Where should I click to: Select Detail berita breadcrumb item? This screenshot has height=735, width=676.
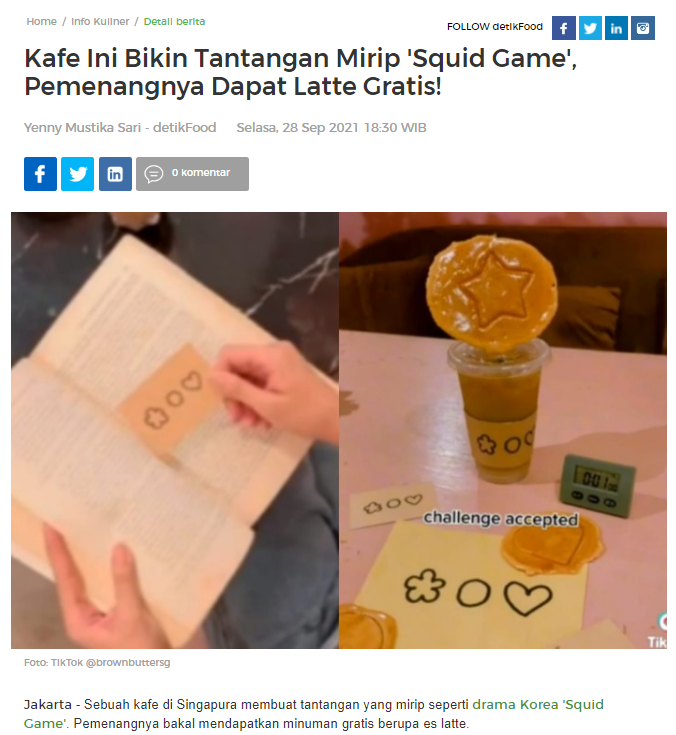point(174,22)
